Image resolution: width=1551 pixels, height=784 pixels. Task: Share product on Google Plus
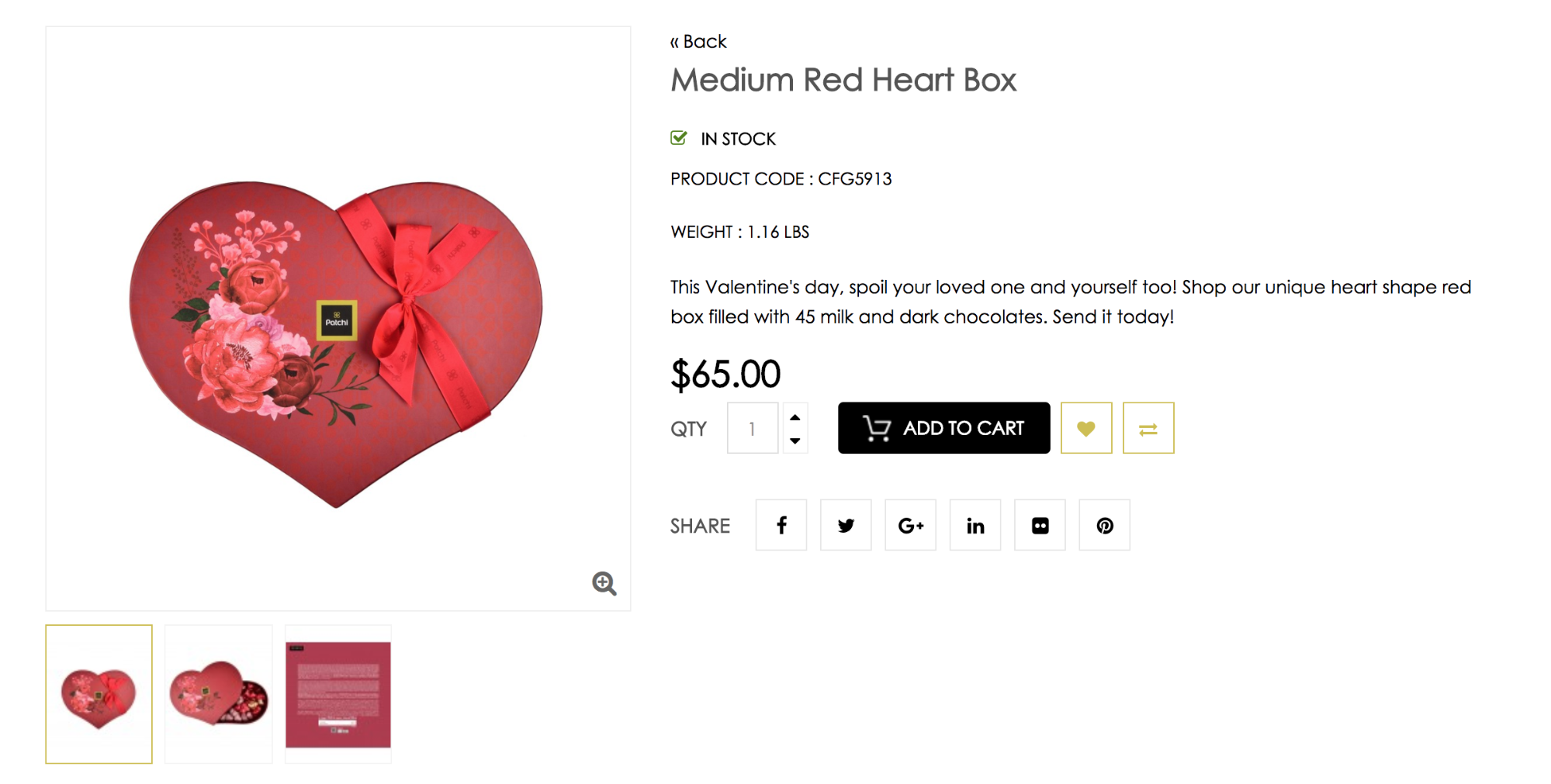910,525
